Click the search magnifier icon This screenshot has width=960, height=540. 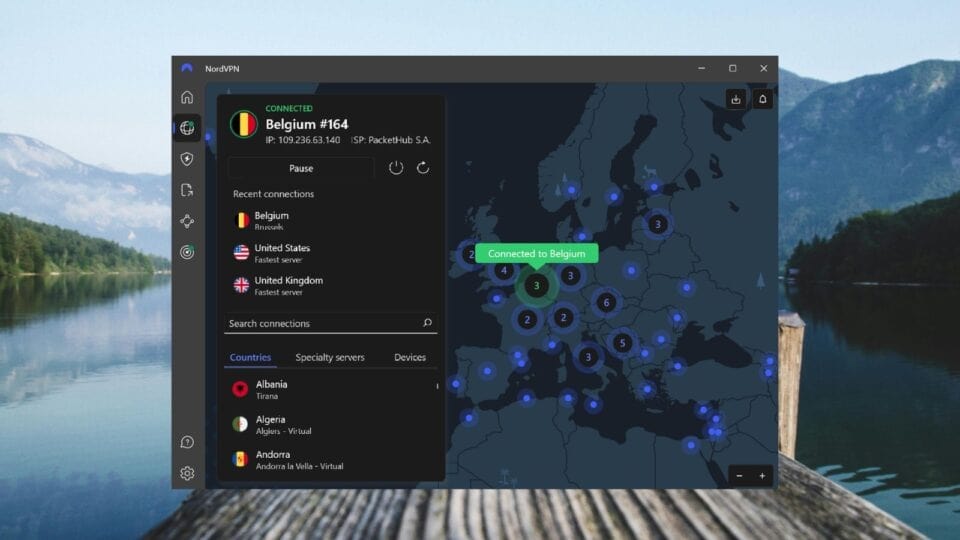point(427,323)
